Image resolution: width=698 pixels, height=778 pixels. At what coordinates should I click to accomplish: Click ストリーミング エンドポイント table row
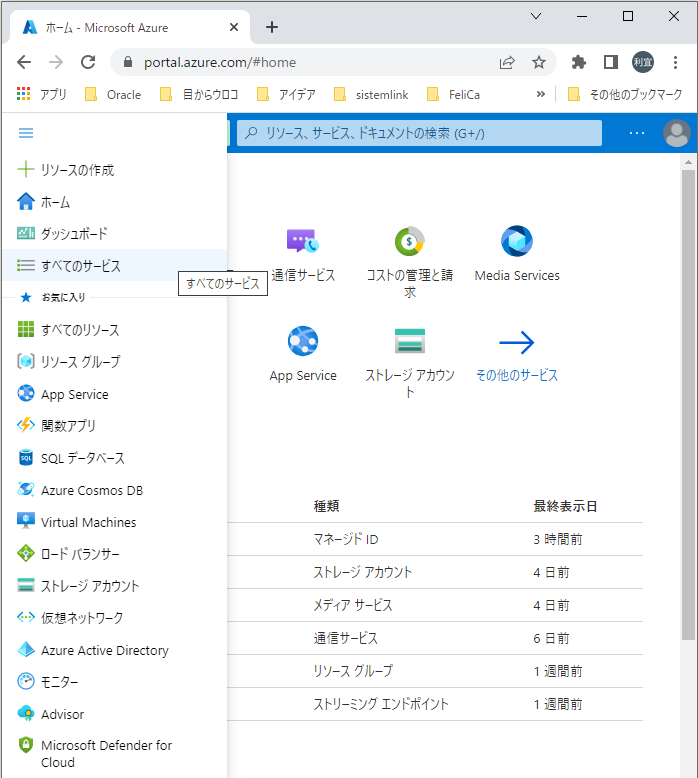coord(435,704)
